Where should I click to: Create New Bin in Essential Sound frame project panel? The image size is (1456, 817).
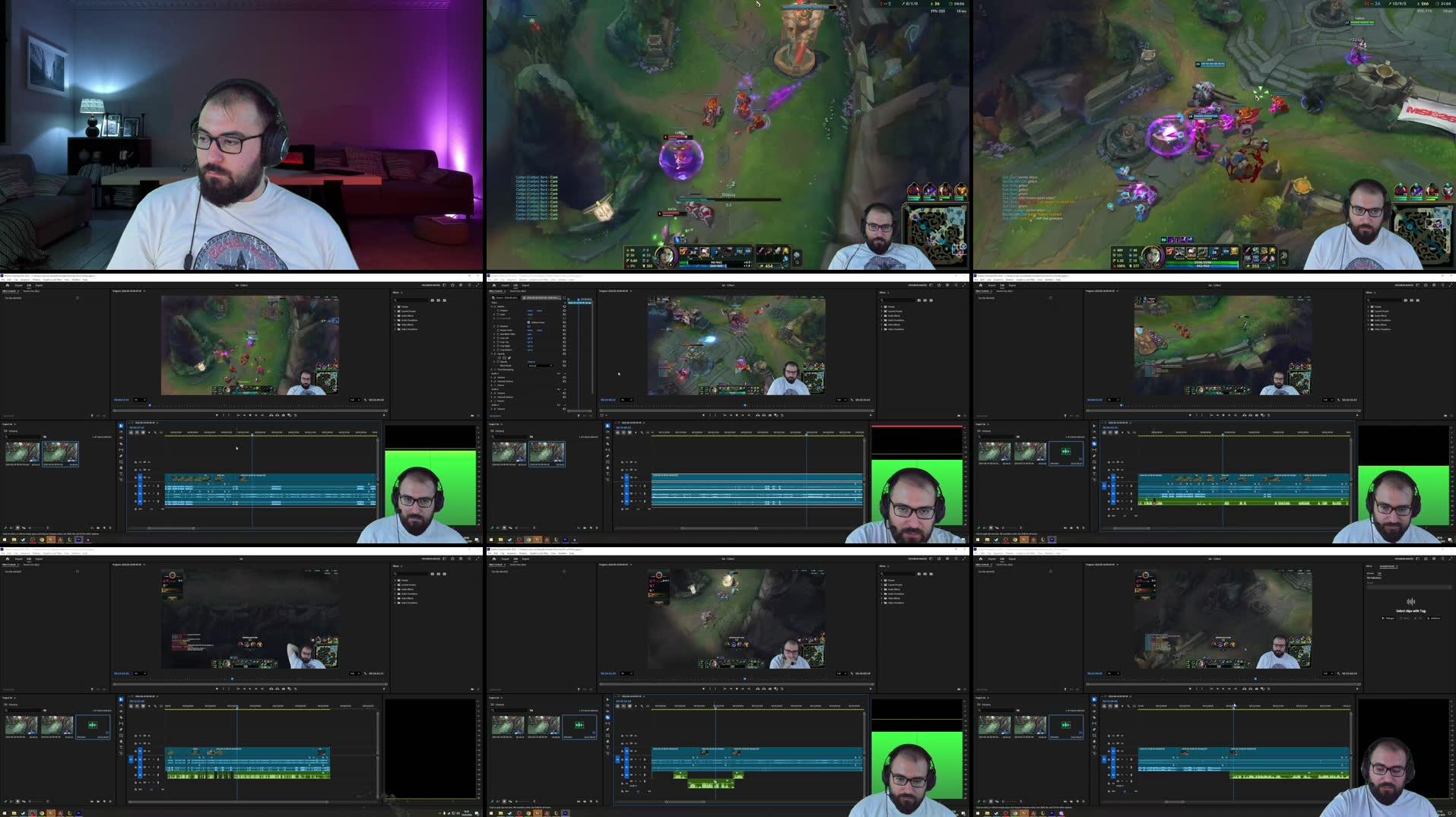pos(1071,801)
